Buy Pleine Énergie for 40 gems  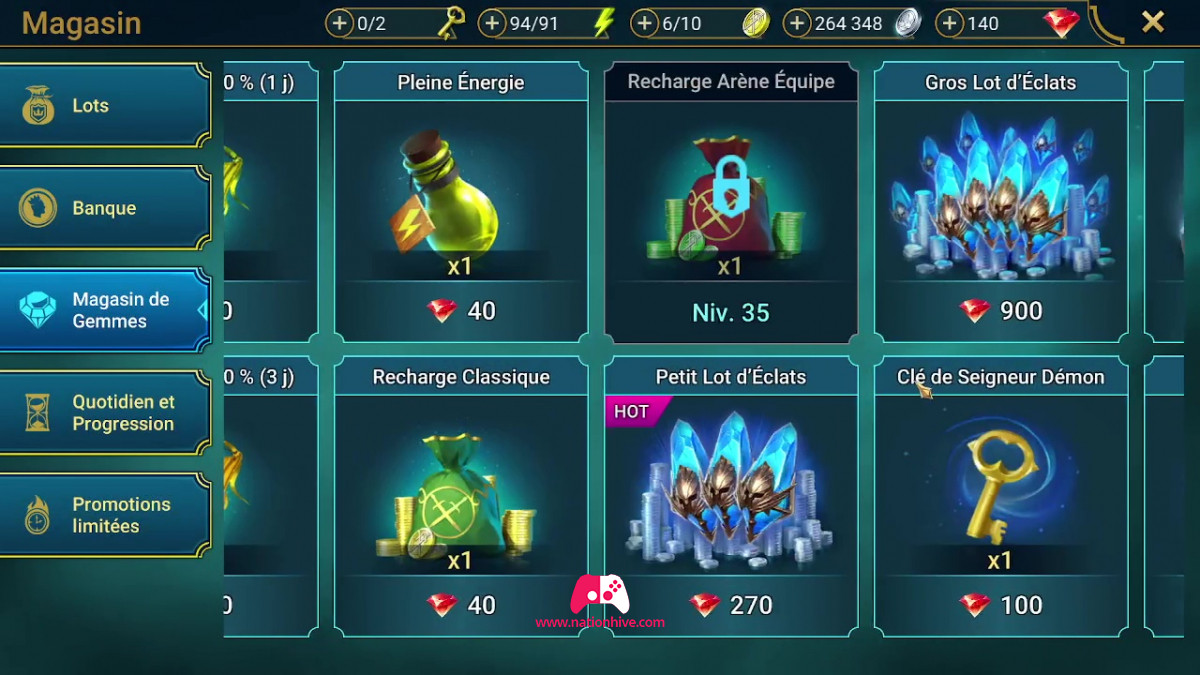461,203
